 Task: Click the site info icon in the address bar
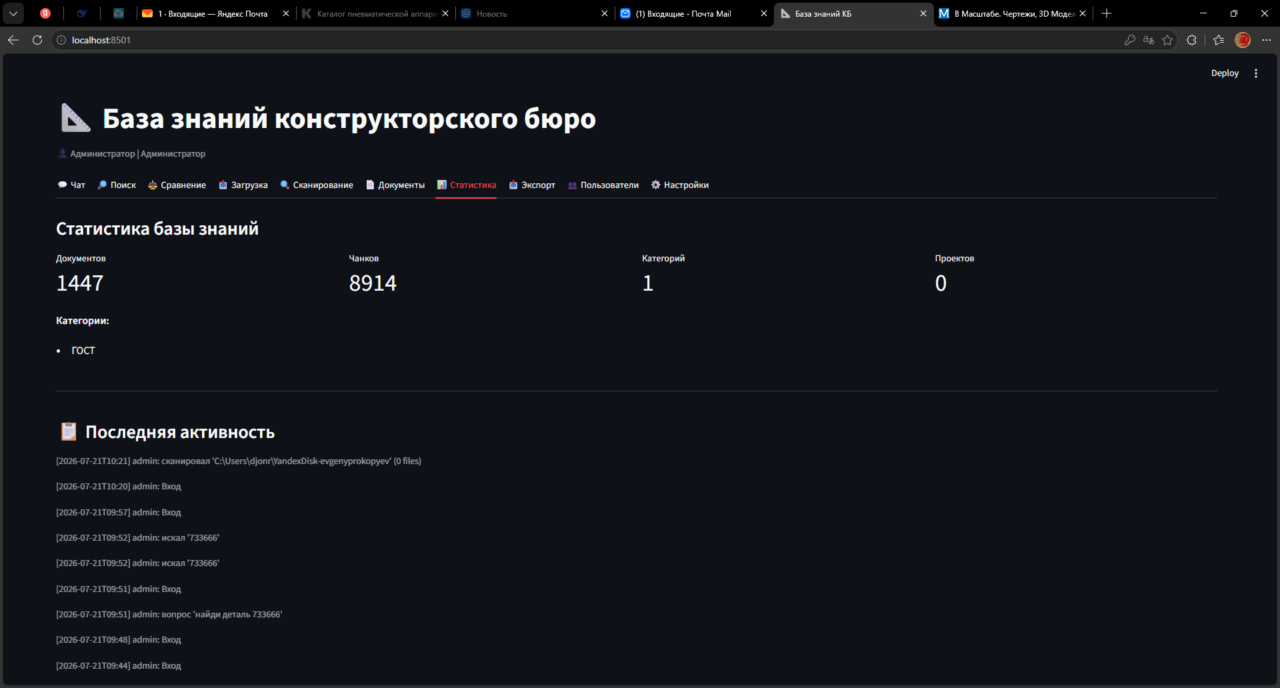tap(61, 40)
